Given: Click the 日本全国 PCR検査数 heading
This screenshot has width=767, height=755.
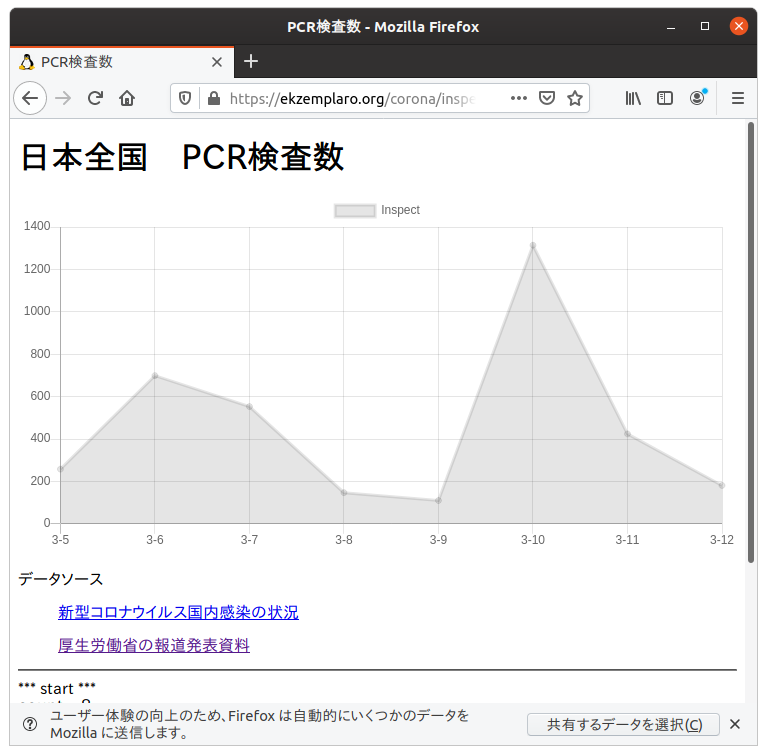Looking at the screenshot, I should [x=182, y=157].
